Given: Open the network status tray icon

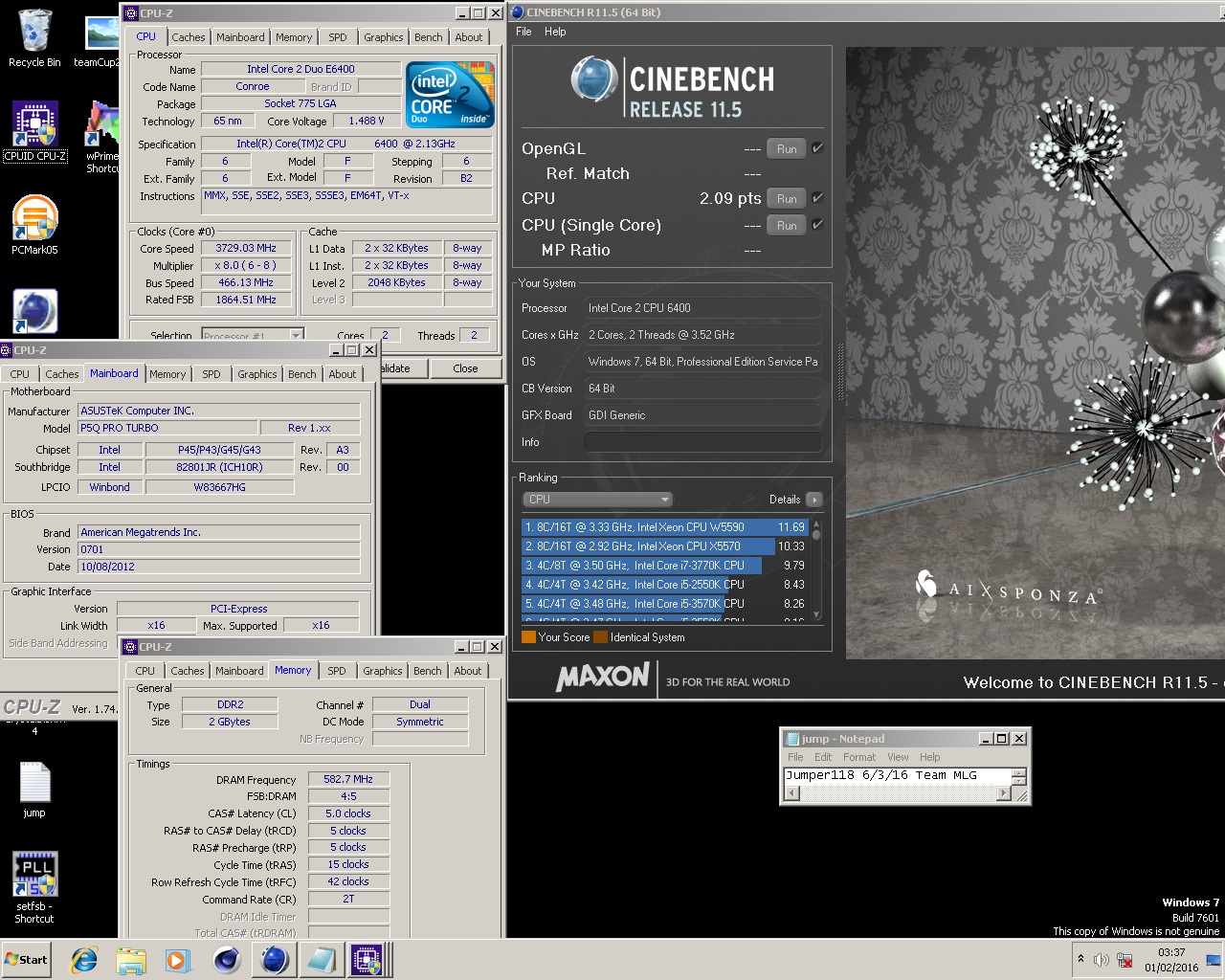Looking at the screenshot, I should 1125,960.
